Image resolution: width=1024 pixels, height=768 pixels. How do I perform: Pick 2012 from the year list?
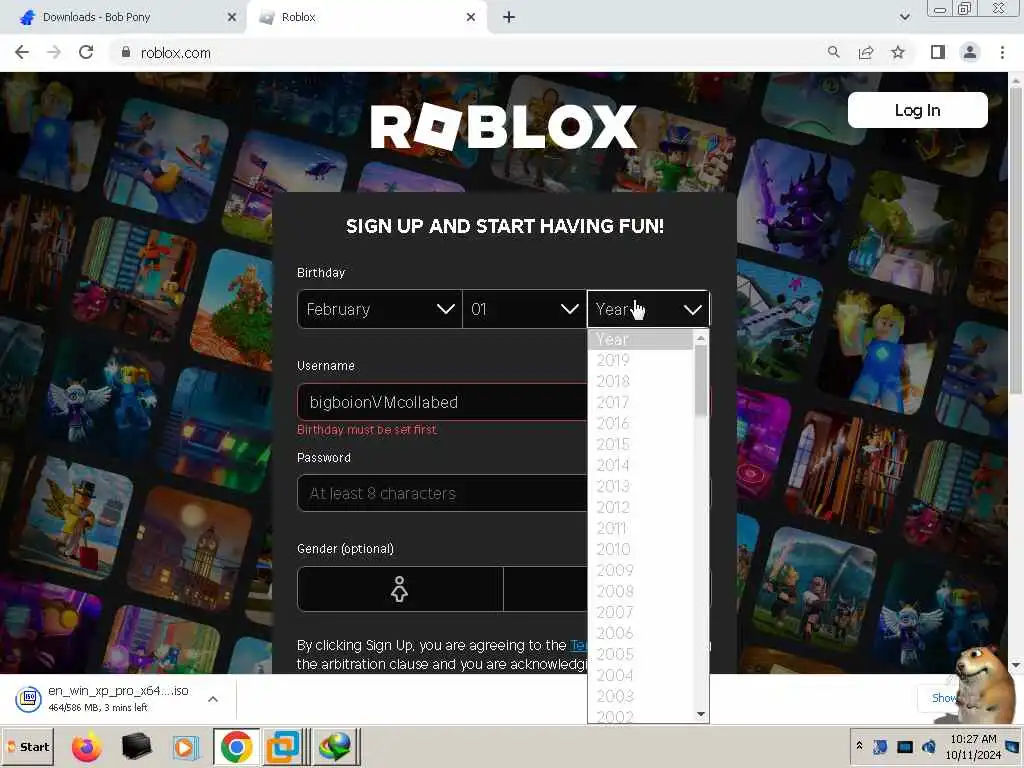click(x=640, y=507)
